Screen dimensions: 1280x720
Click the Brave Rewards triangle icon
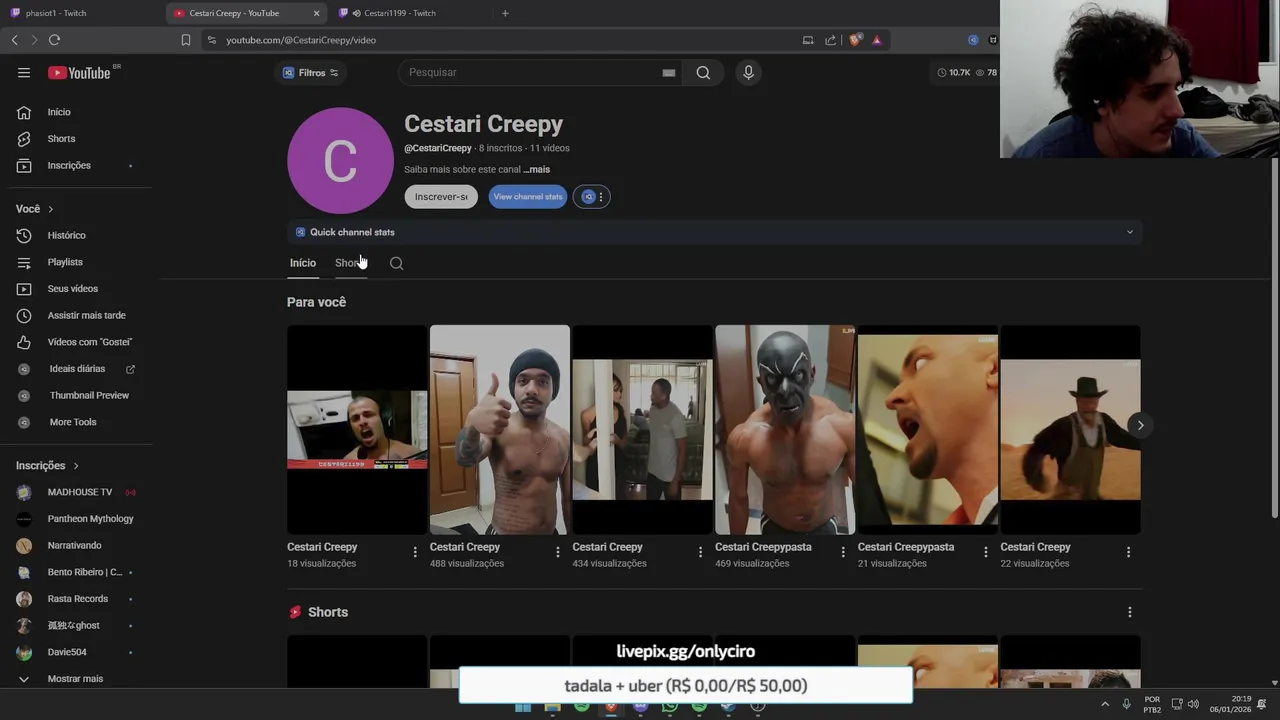click(876, 40)
